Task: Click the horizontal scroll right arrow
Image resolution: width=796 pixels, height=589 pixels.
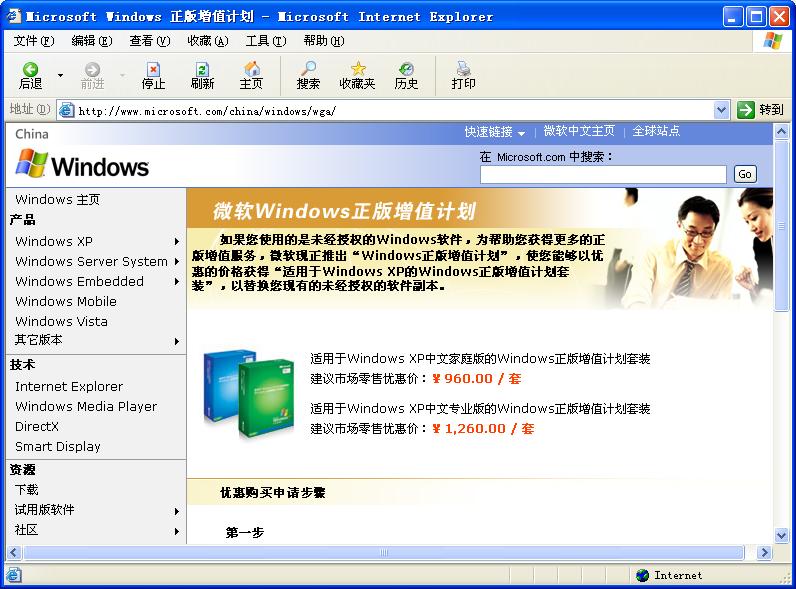Action: pyautogui.click(x=764, y=552)
